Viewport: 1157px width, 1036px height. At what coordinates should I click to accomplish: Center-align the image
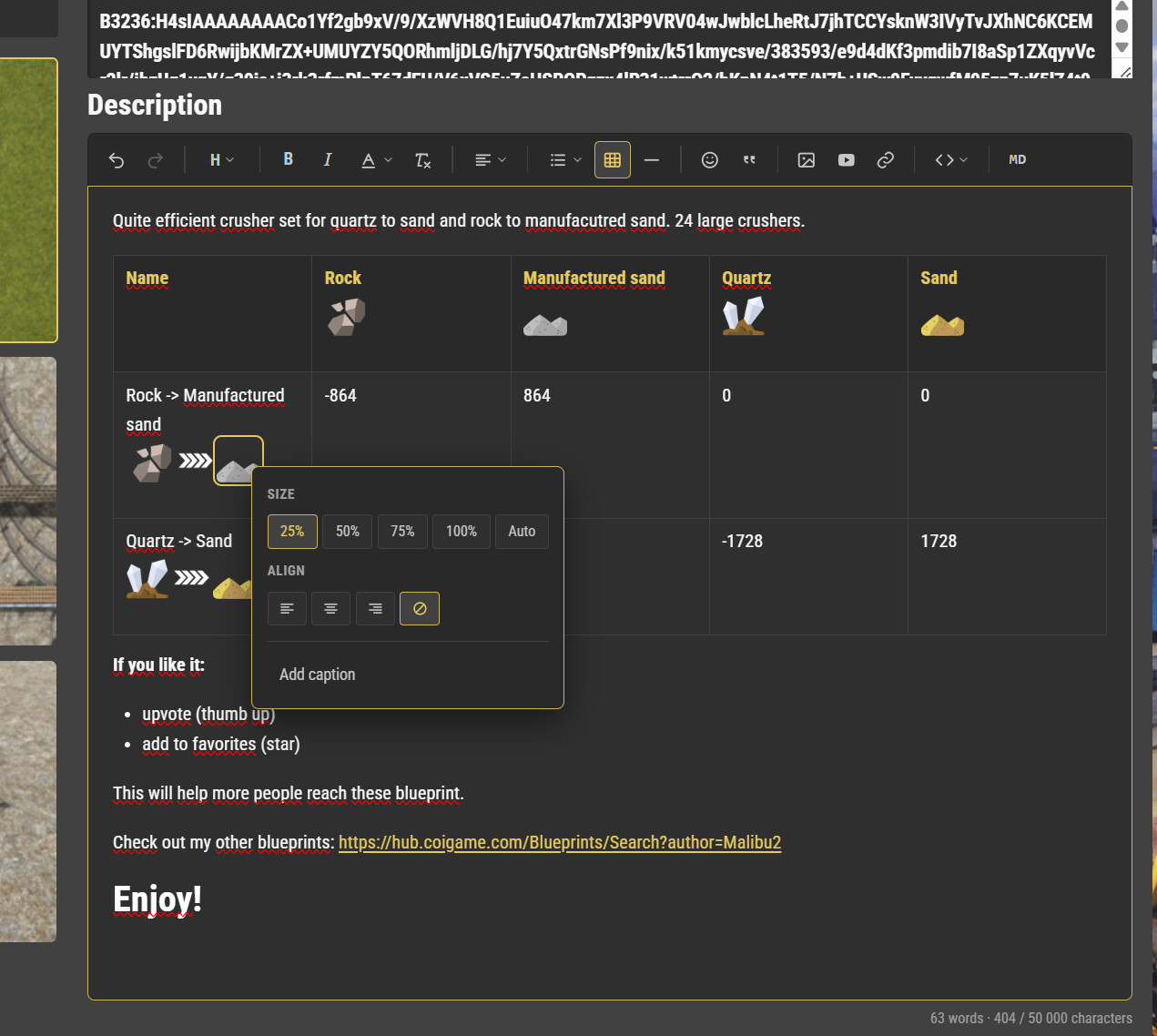click(x=331, y=608)
